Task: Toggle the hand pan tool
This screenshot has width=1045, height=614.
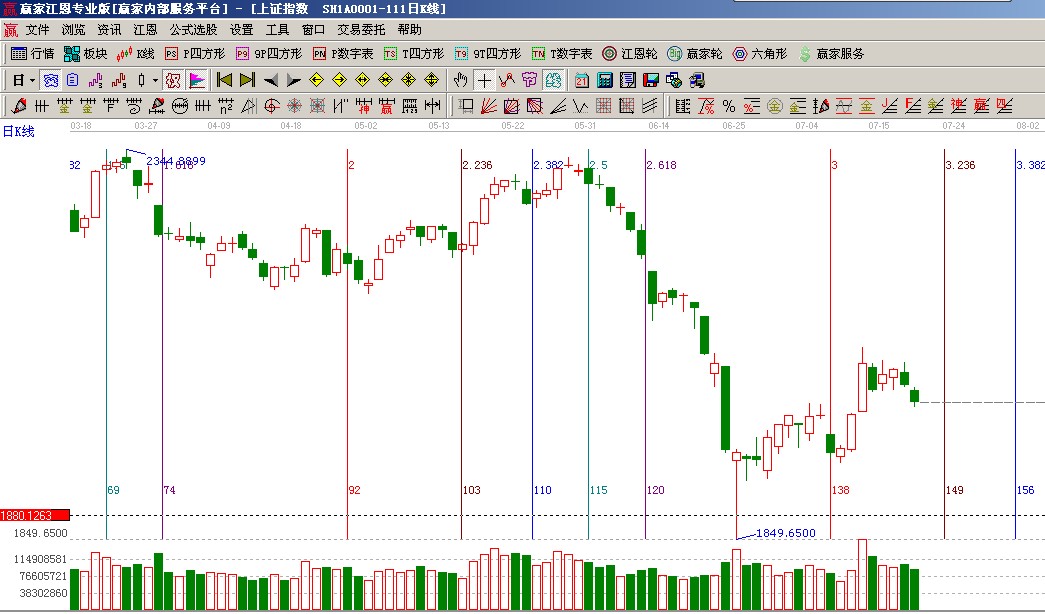Action: tap(461, 80)
